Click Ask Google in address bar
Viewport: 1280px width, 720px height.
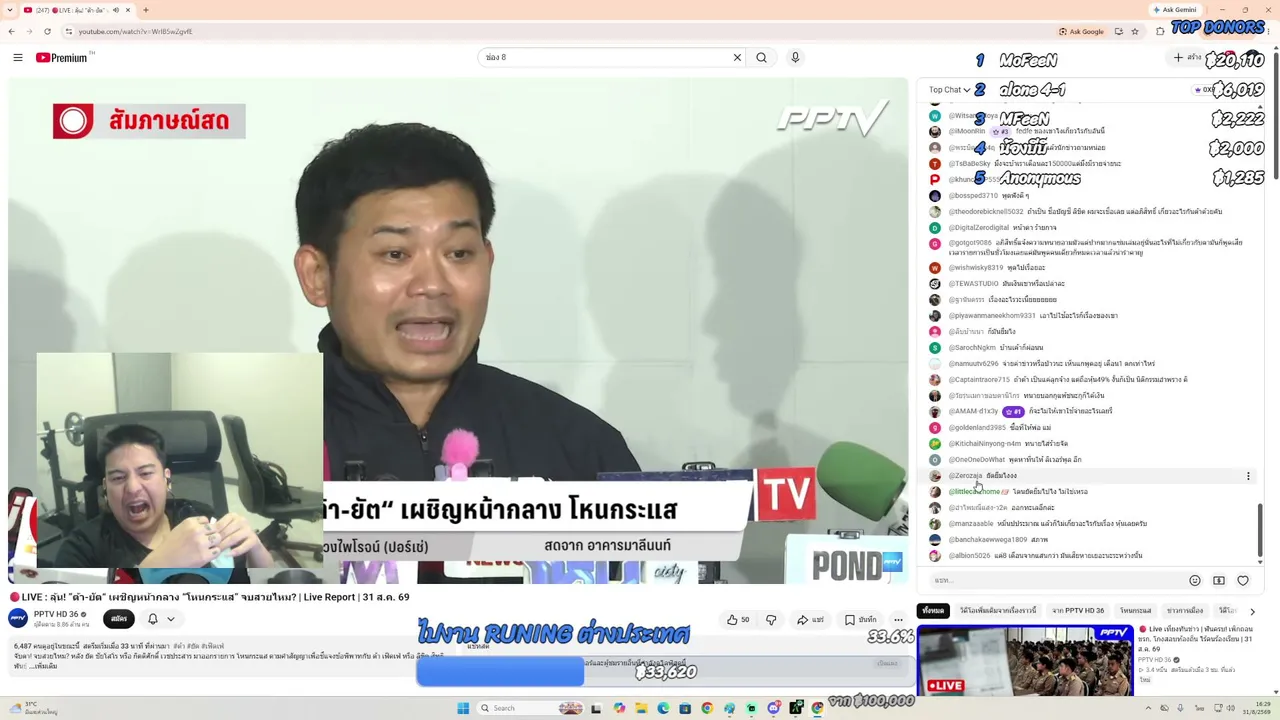click(1082, 31)
